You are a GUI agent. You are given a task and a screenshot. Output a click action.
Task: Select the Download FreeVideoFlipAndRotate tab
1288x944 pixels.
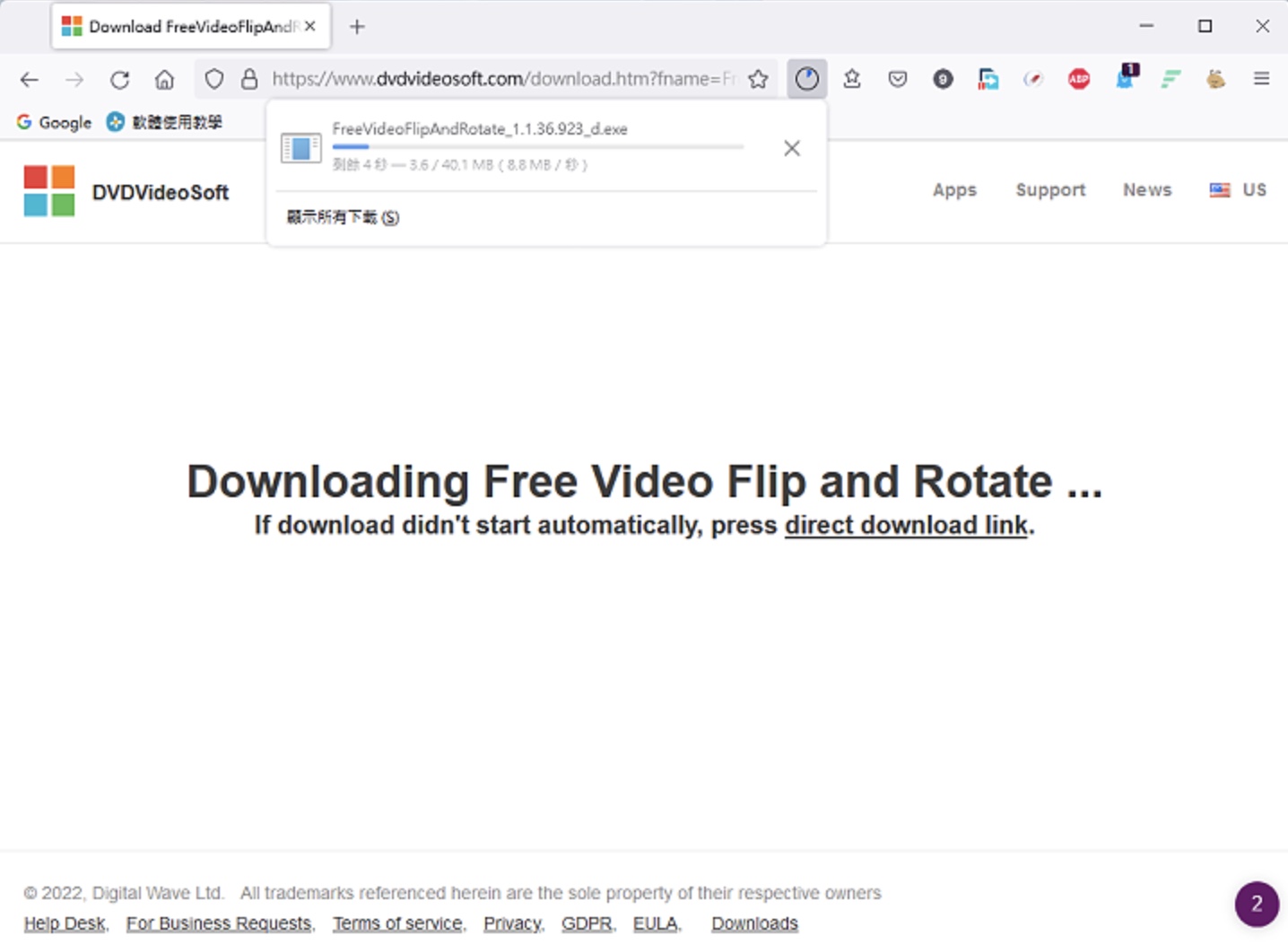[191, 27]
